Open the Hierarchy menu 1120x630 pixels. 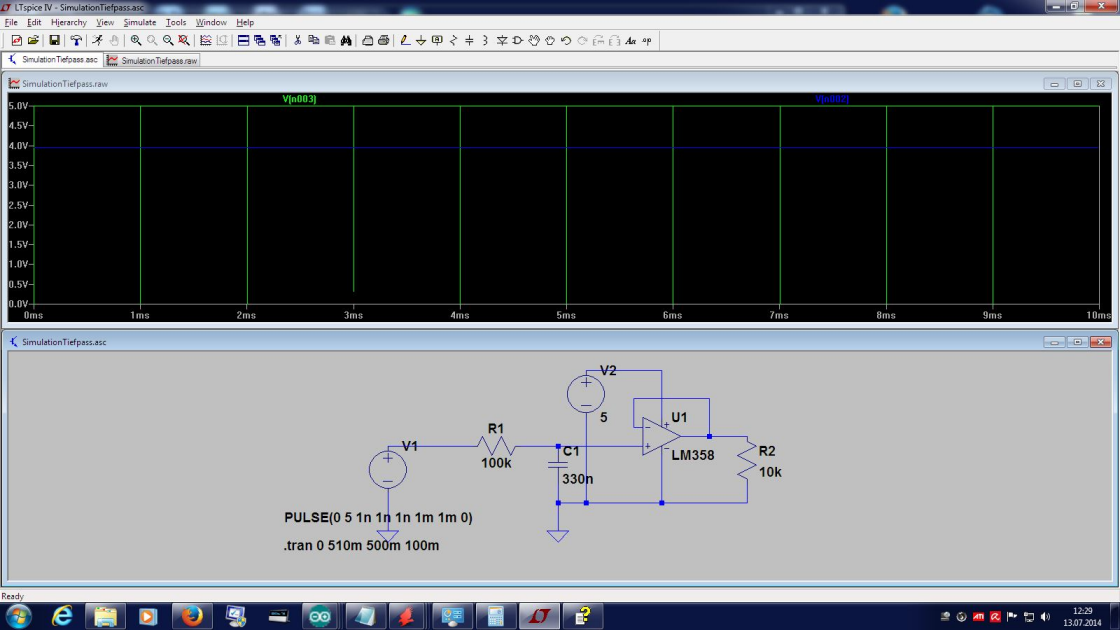(x=69, y=22)
